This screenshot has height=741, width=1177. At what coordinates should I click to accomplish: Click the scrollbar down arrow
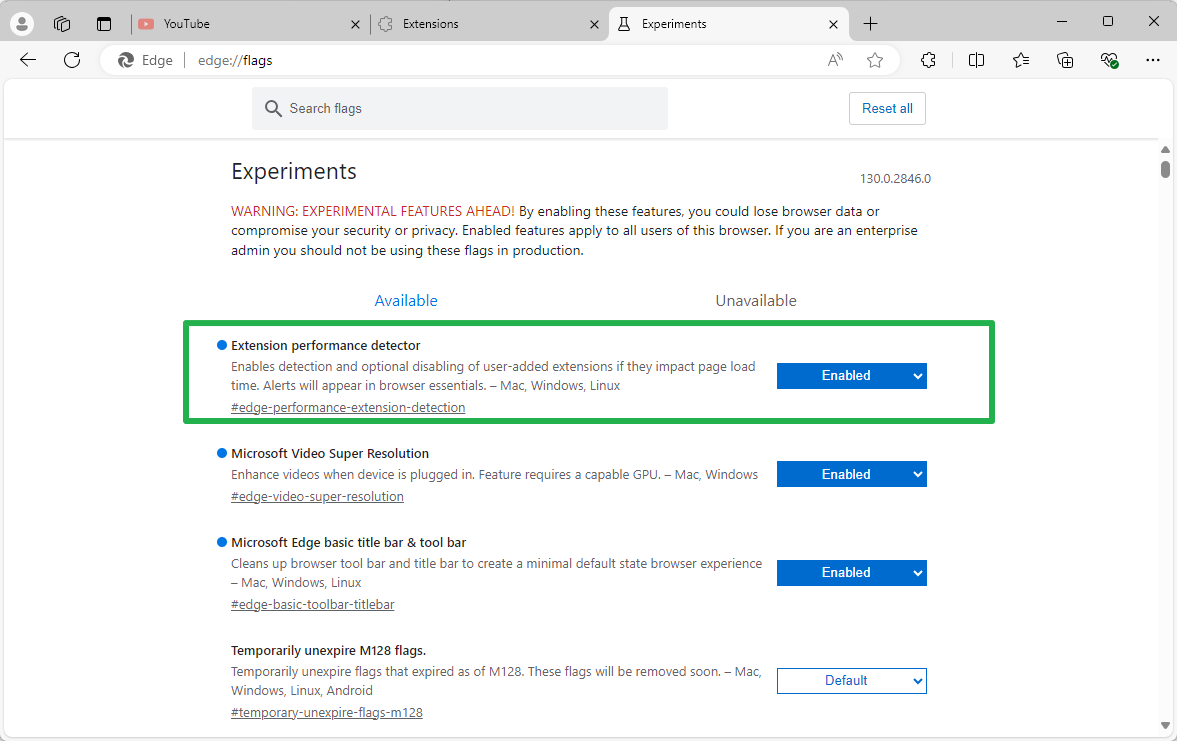(x=1165, y=725)
